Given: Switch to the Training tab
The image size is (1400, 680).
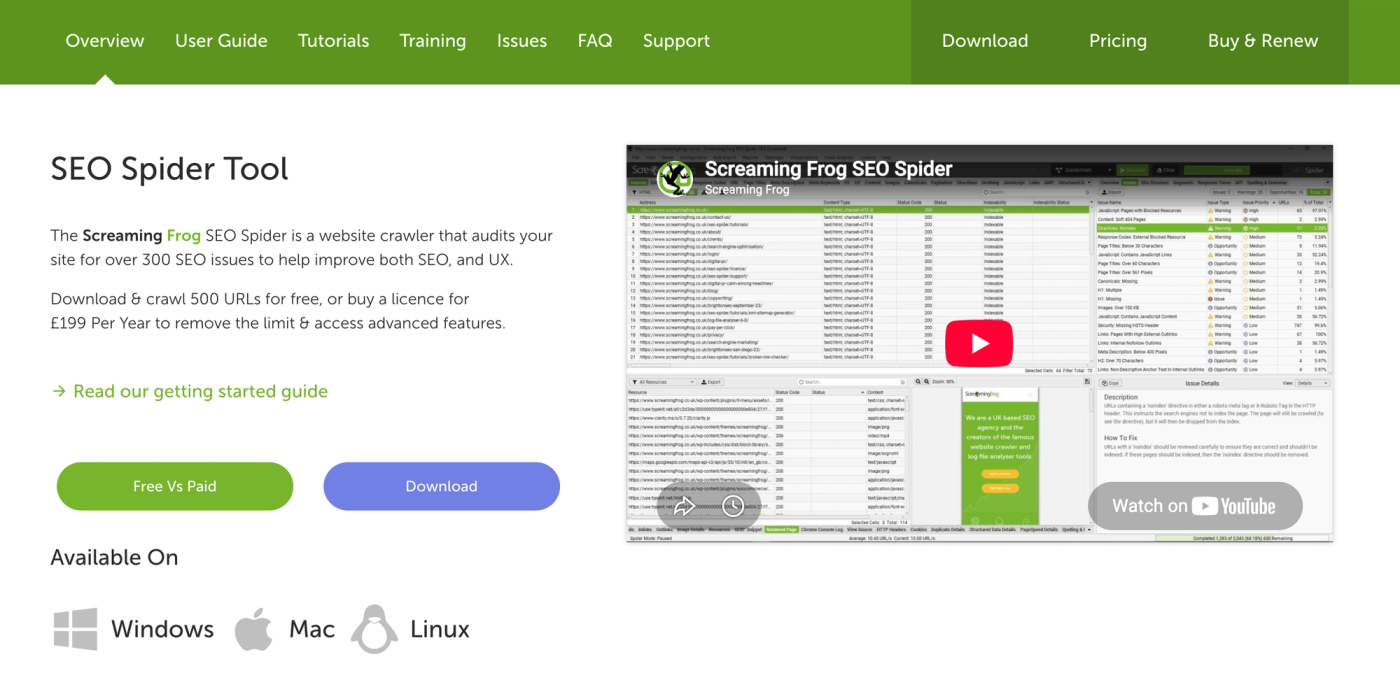Looking at the screenshot, I should [x=433, y=41].
